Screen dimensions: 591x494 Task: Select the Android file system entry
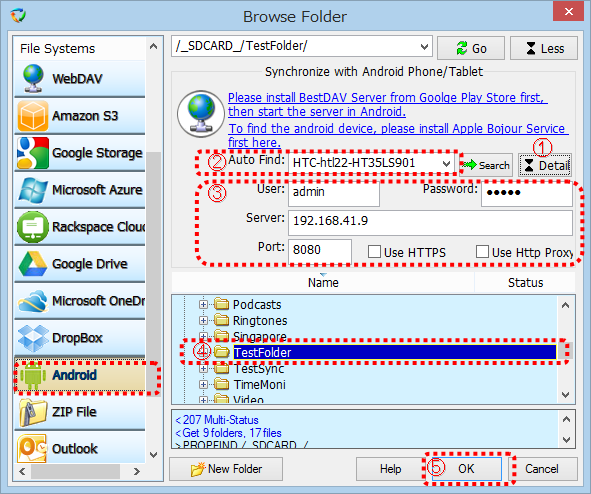click(x=80, y=375)
